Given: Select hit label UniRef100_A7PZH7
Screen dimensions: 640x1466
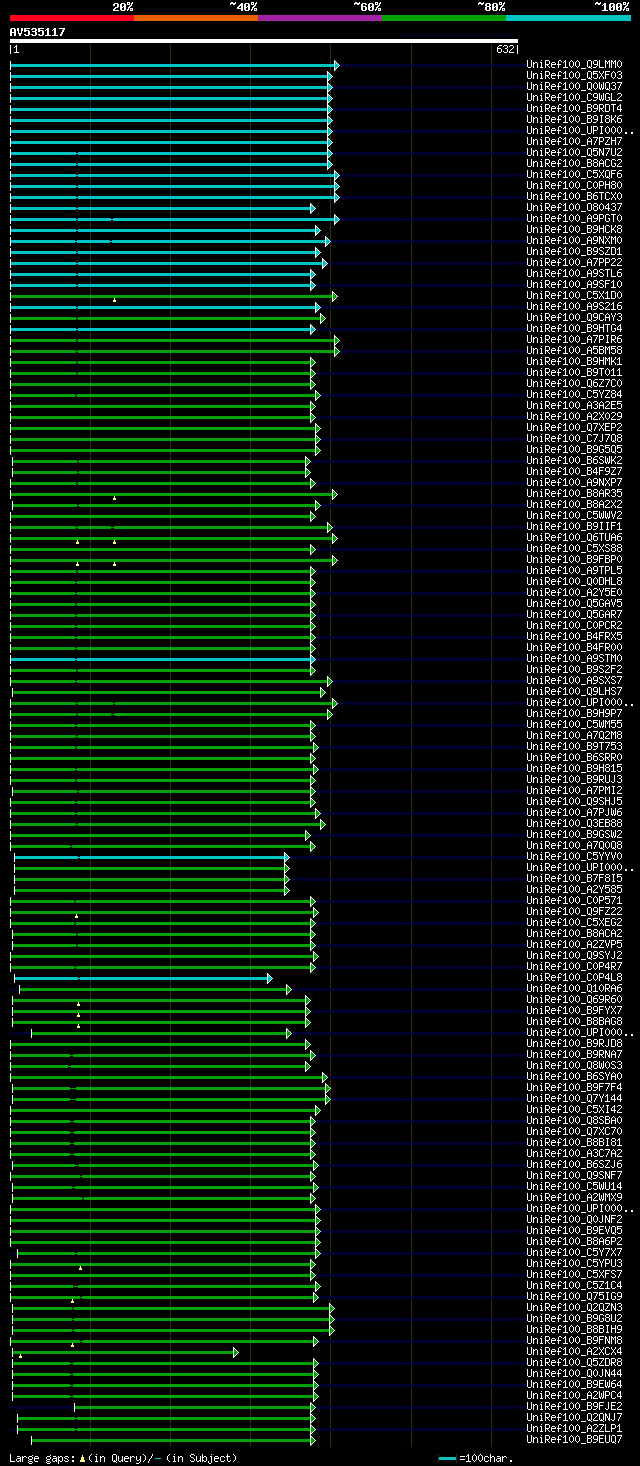Looking at the screenshot, I should click(574, 142).
